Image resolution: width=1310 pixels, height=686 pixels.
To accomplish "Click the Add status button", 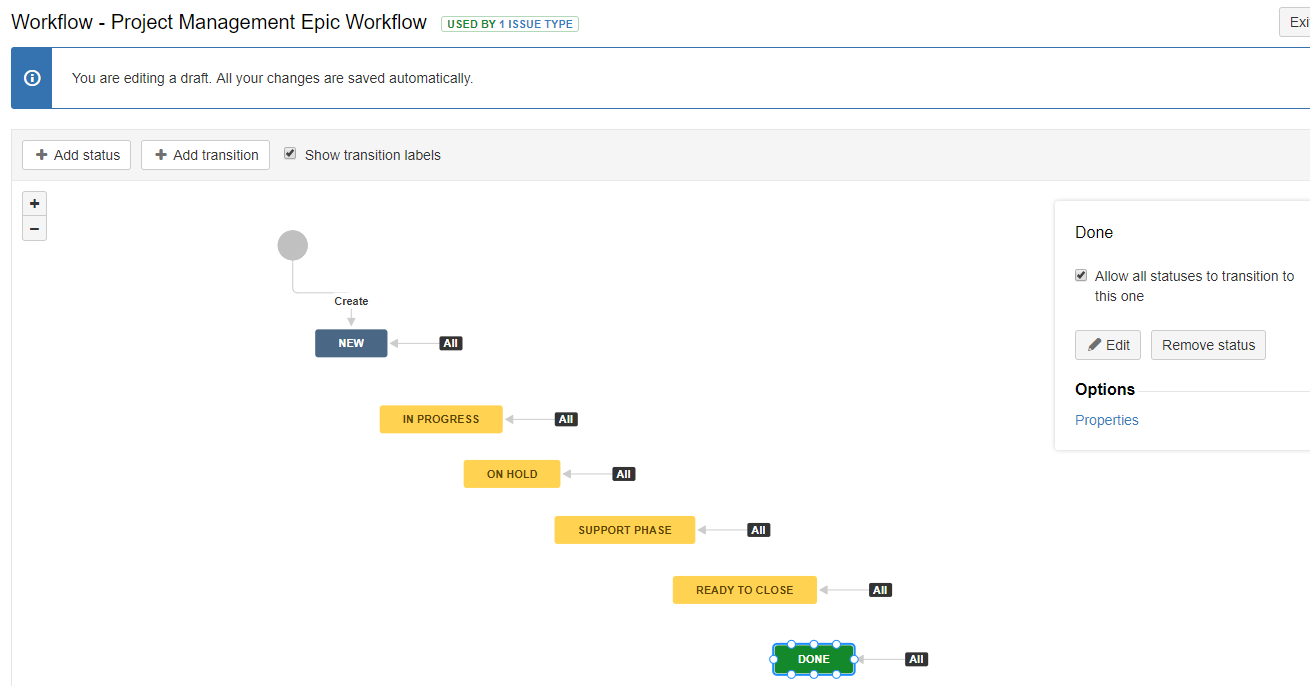I will 76,154.
